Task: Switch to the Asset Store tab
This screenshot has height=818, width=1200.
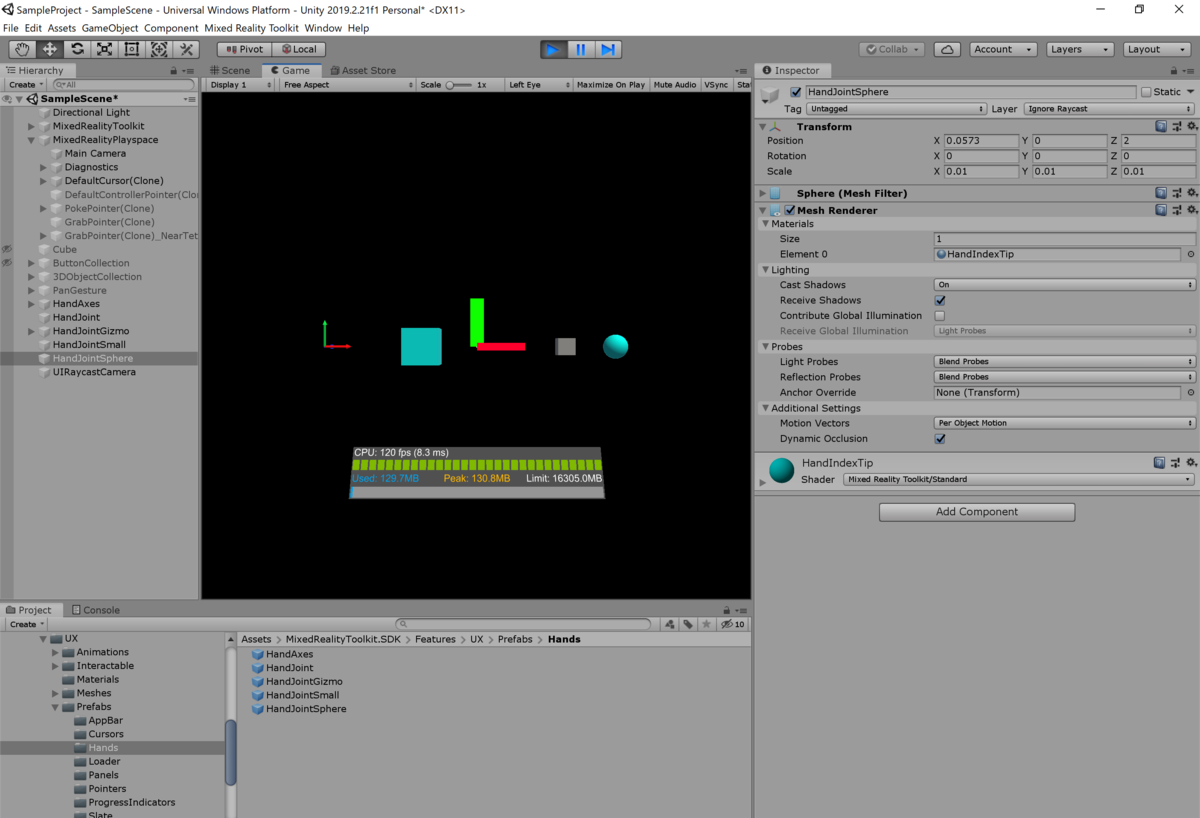Action: pos(362,71)
